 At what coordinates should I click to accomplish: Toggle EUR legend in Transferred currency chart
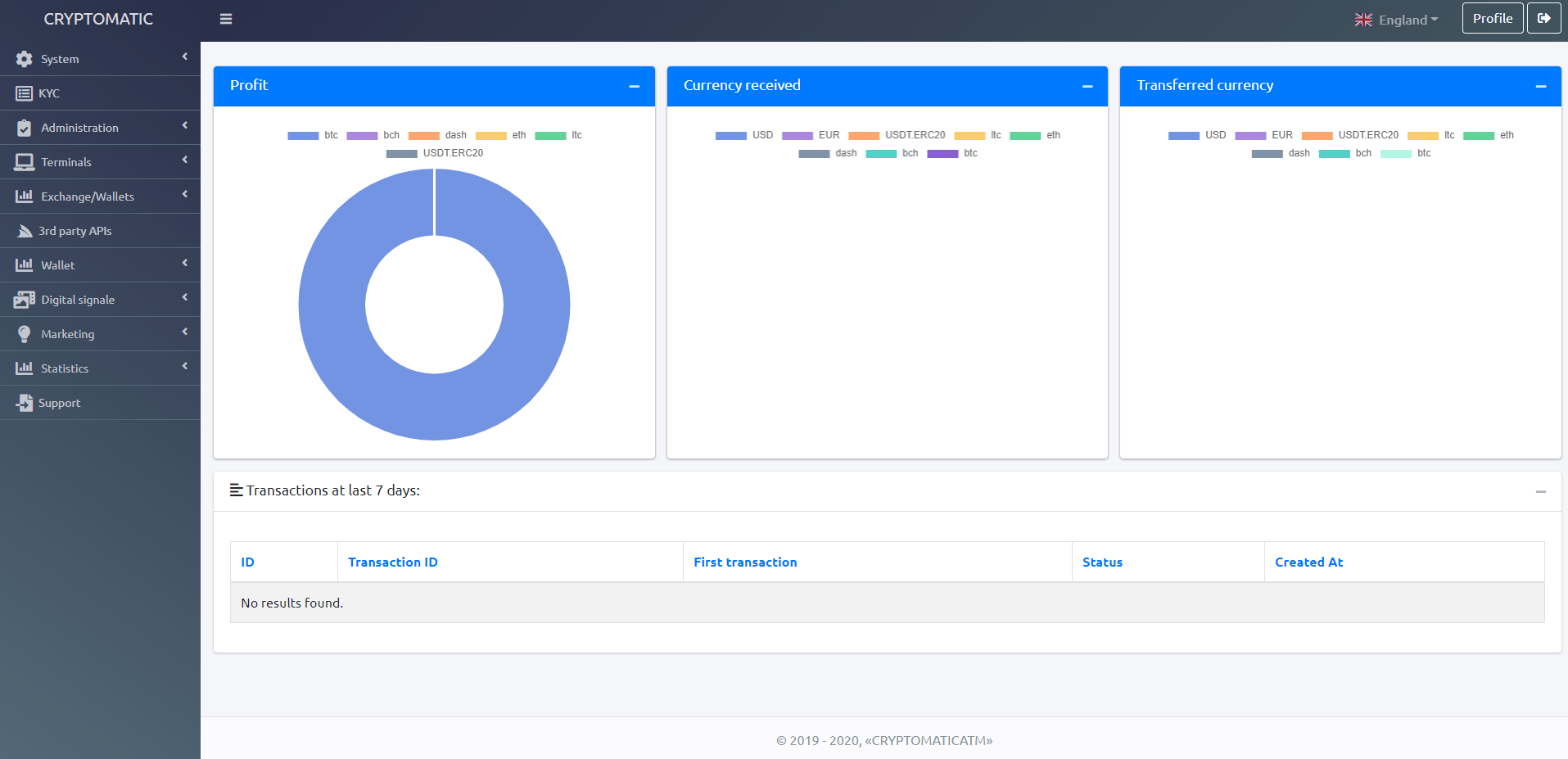pyautogui.click(x=1263, y=136)
